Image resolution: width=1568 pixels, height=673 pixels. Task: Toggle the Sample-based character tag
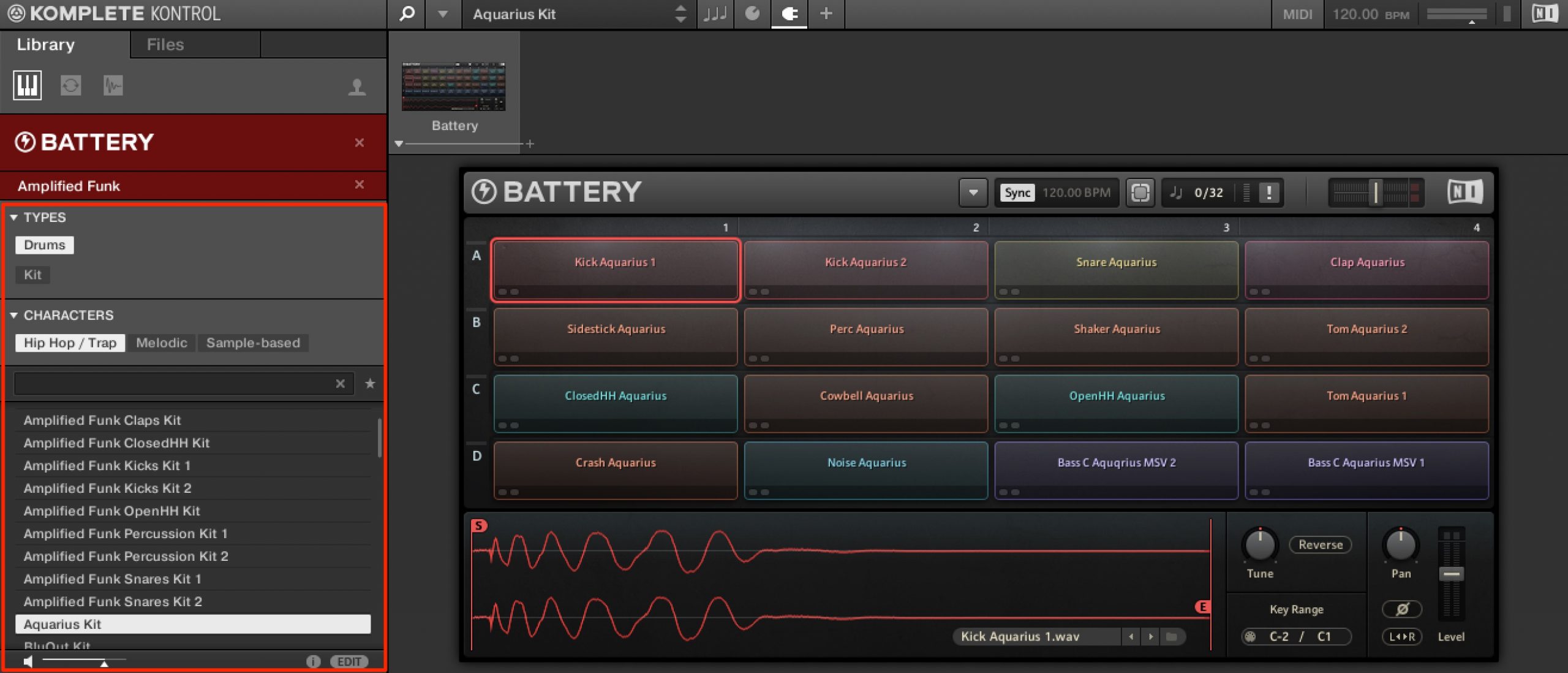coord(253,343)
